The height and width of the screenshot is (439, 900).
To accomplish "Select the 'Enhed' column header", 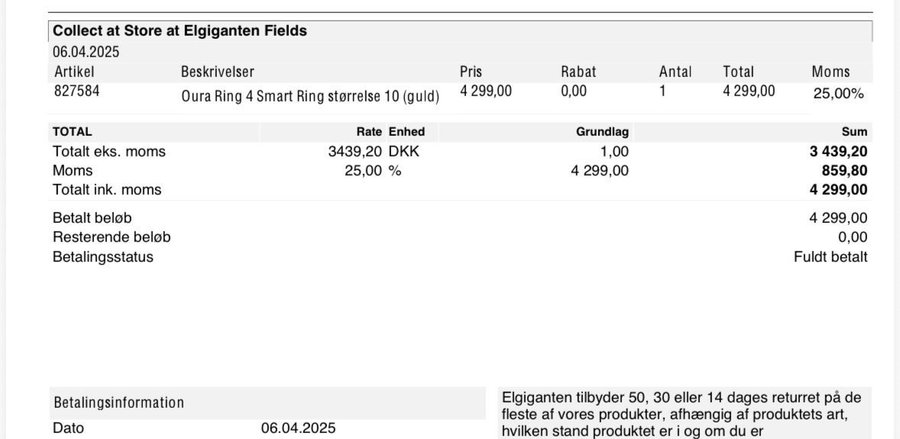I will click(406, 132).
